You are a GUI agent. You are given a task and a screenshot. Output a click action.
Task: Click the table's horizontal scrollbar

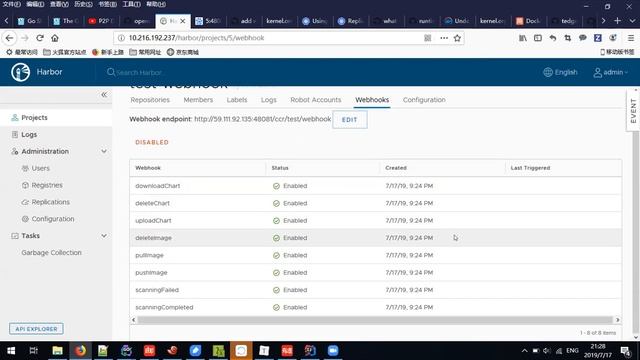tap(375, 320)
